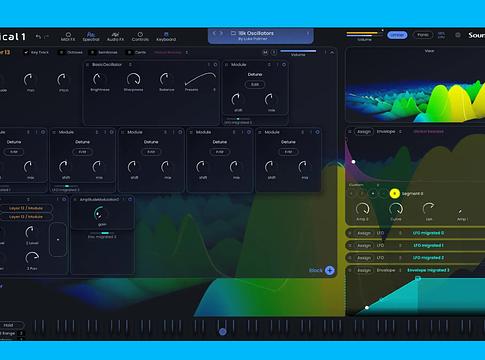The image size is (485, 360).
Task: Toggle AmplitudeModulation power button
Action: point(130,200)
